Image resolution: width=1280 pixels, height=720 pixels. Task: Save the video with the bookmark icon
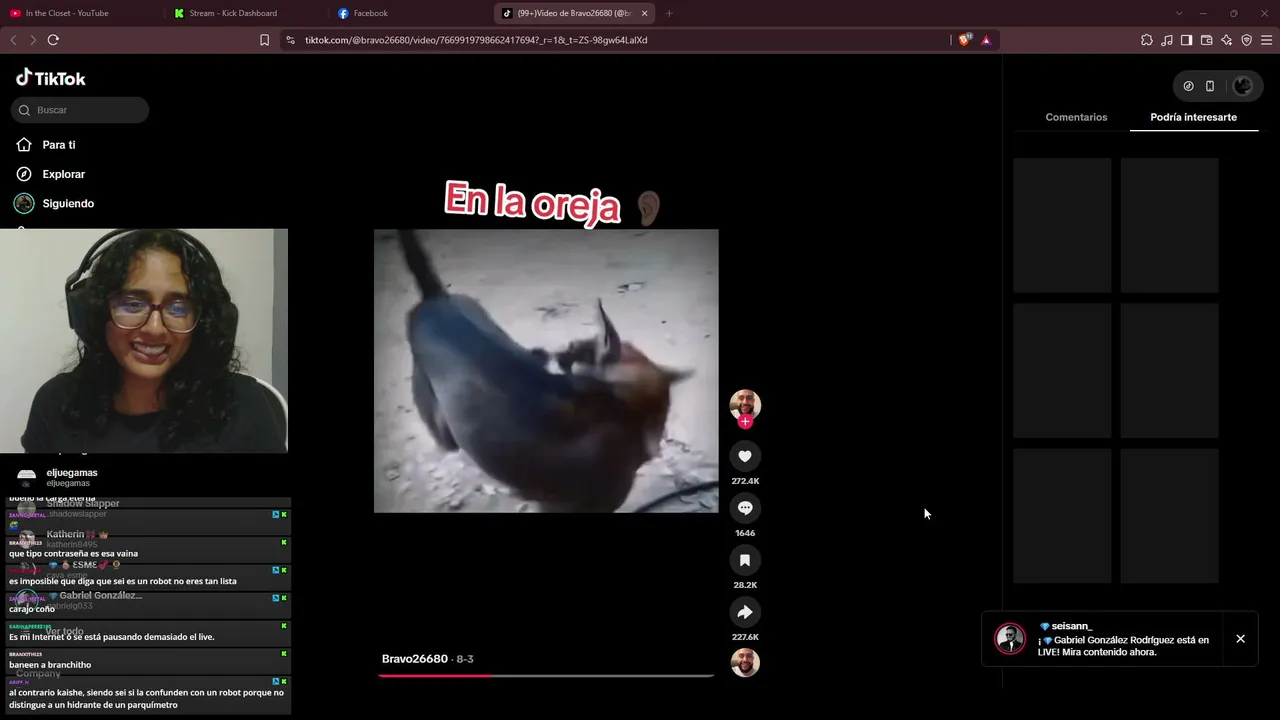745,560
